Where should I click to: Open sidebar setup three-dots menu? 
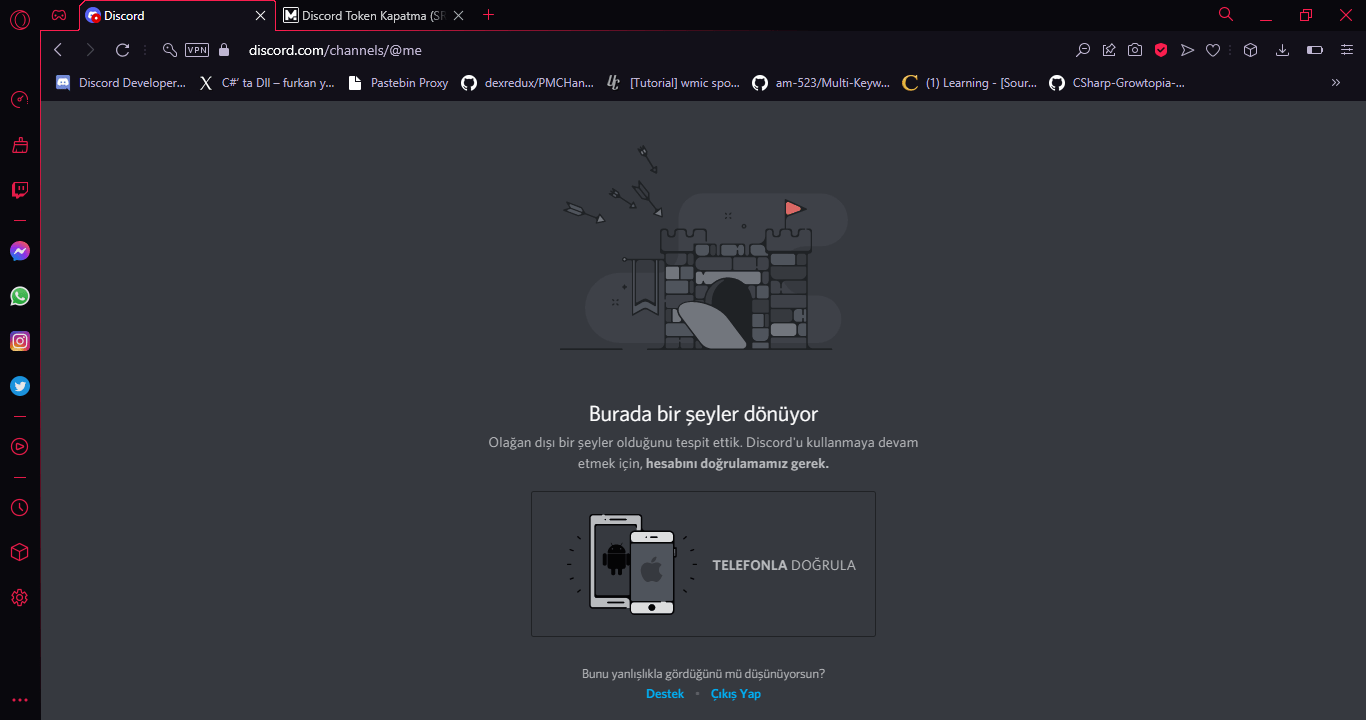coord(19,700)
